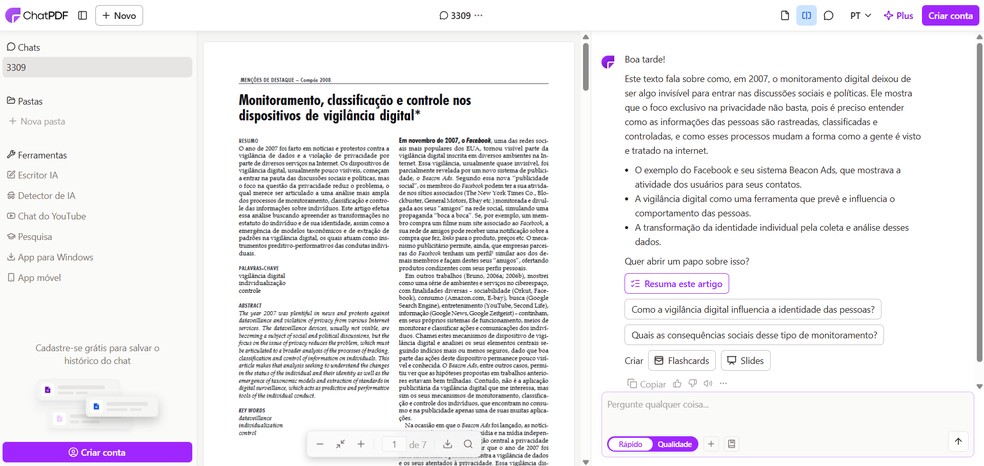984x466 pixels.
Task: Select Qualidade response mode
Action: pyautogui.click(x=675, y=444)
